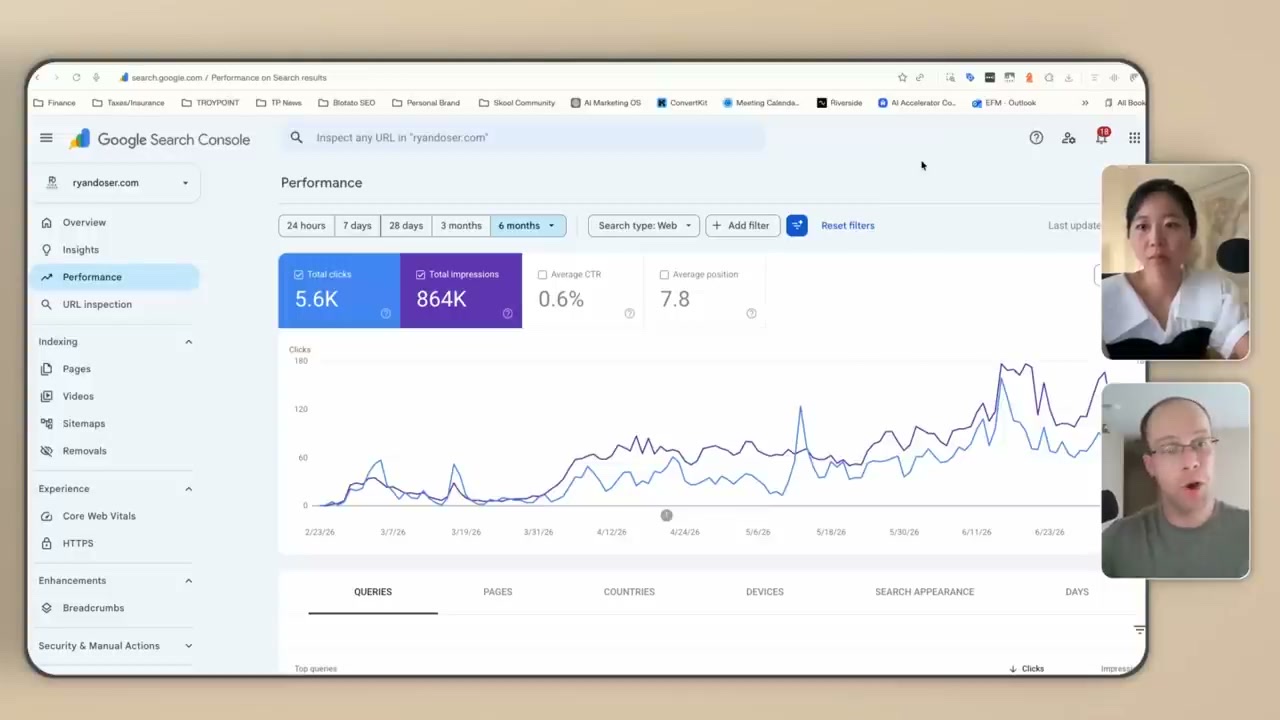Screen dimensions: 1280x720
Task: Open the 6 months date dropdown
Action: tap(528, 225)
